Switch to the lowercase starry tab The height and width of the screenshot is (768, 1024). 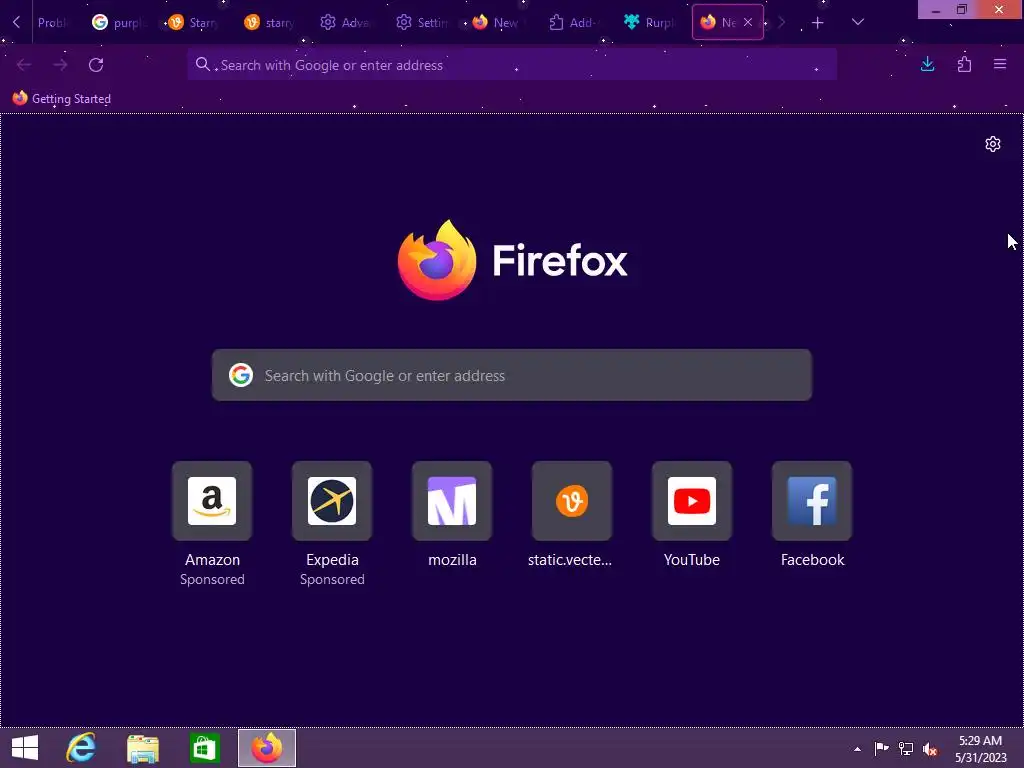click(x=270, y=23)
